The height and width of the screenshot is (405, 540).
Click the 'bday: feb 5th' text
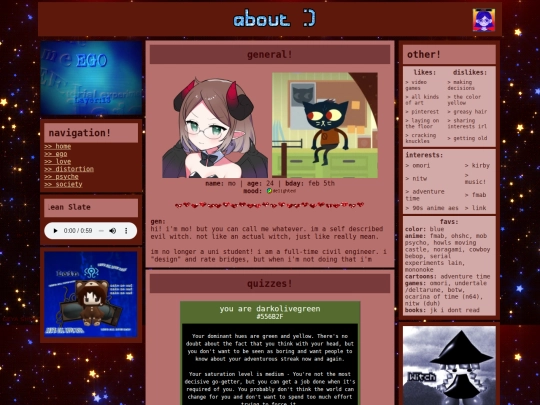point(310,184)
